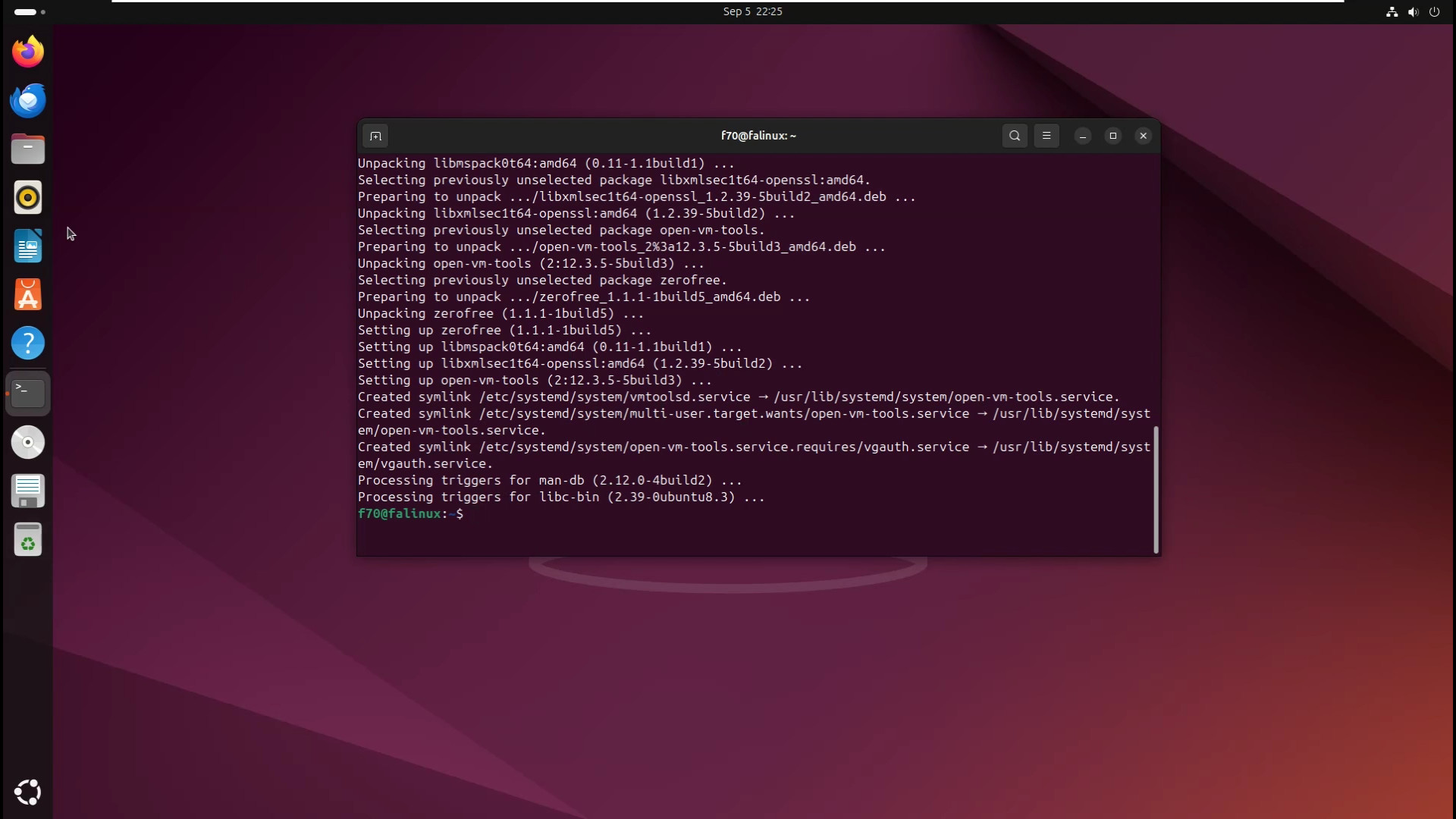The width and height of the screenshot is (1456, 819).
Task: Click the 'Unpacking open-vm-tools' line
Action: (x=531, y=263)
